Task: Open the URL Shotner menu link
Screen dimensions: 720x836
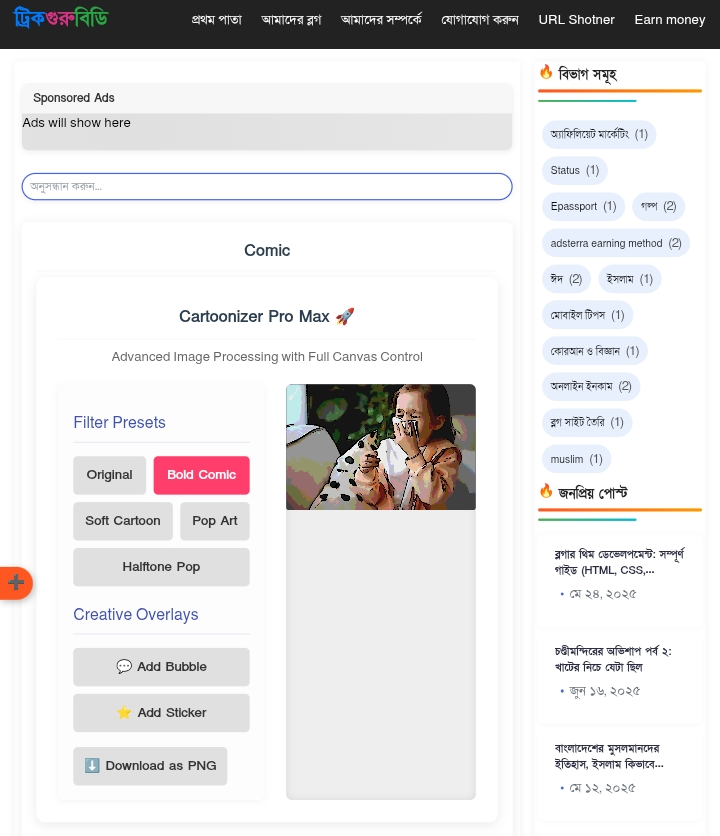Action: tap(576, 20)
